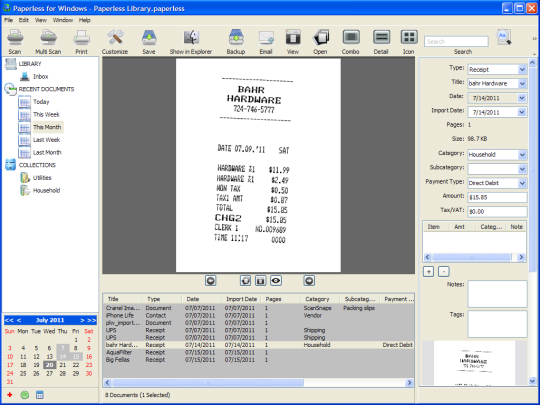Select the Household collection
Image resolution: width=540 pixels, height=405 pixels.
[46, 190]
